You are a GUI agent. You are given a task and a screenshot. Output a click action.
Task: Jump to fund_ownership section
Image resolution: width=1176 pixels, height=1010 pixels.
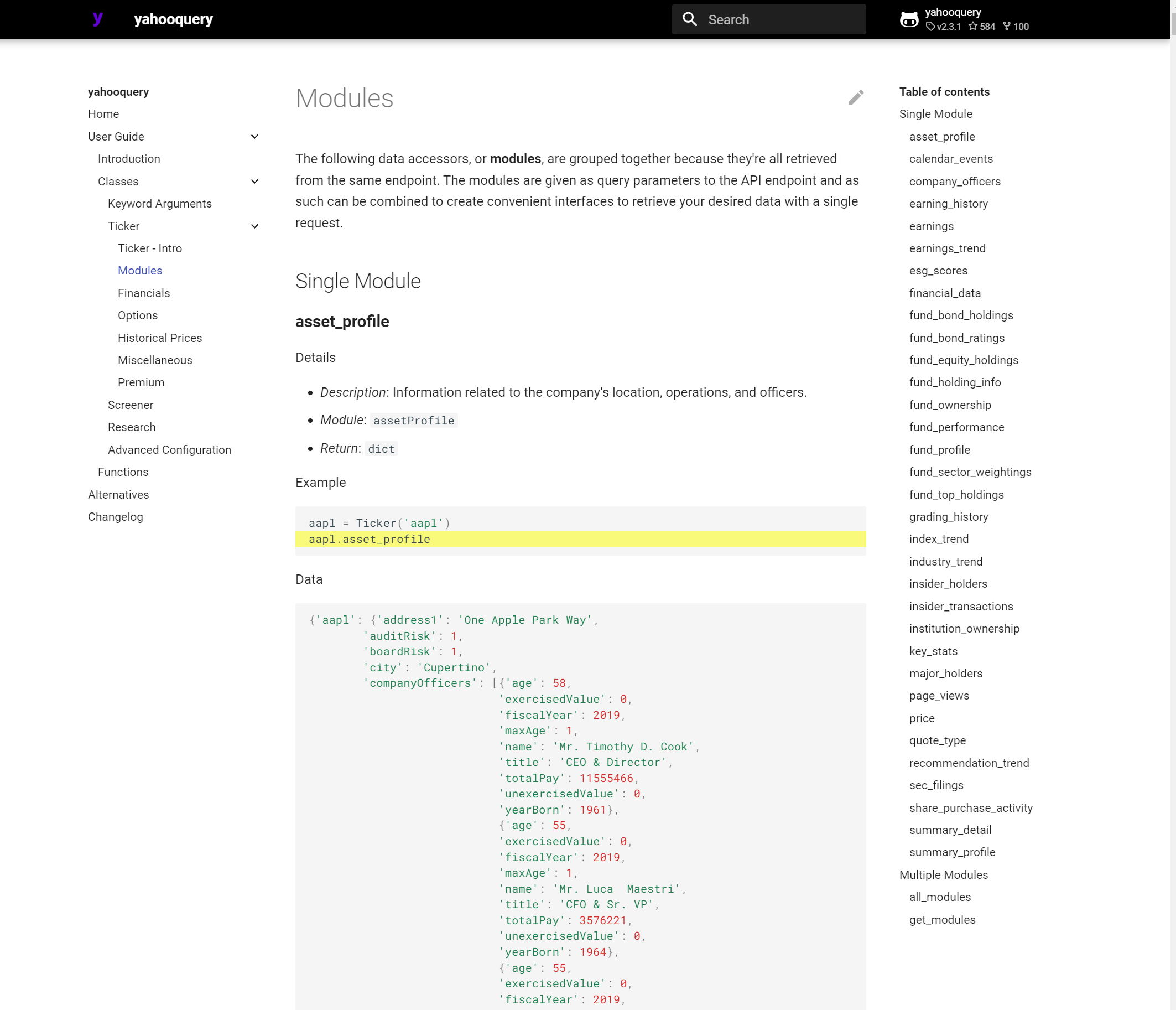coord(951,405)
